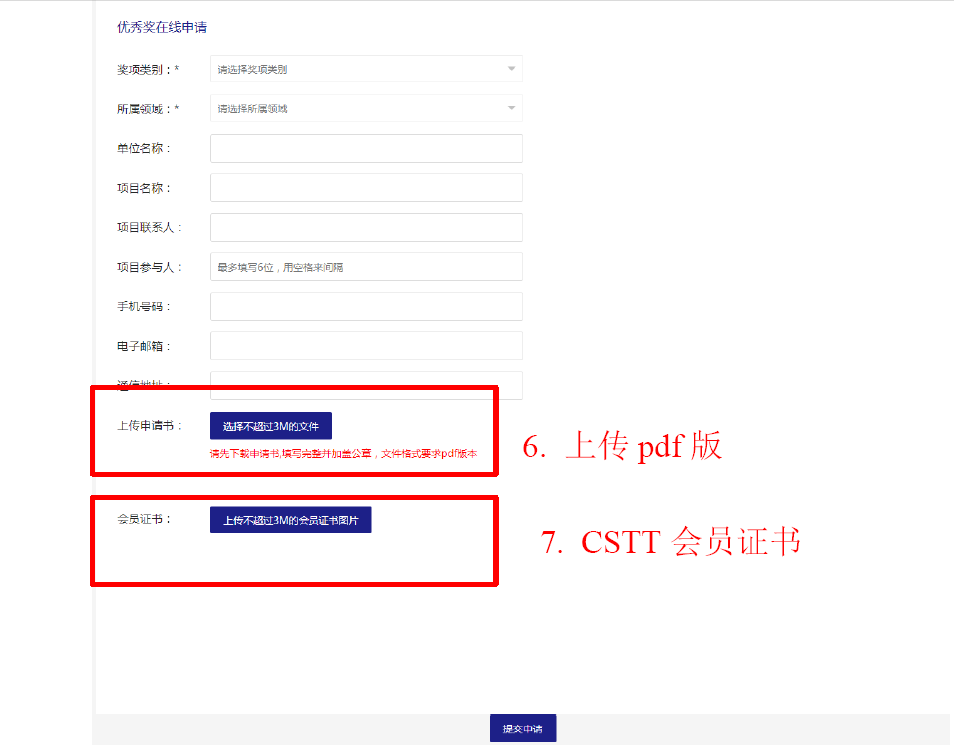Click the '6. 上传 pdf 版' annotation
954x749 pixels.
[x=622, y=446]
